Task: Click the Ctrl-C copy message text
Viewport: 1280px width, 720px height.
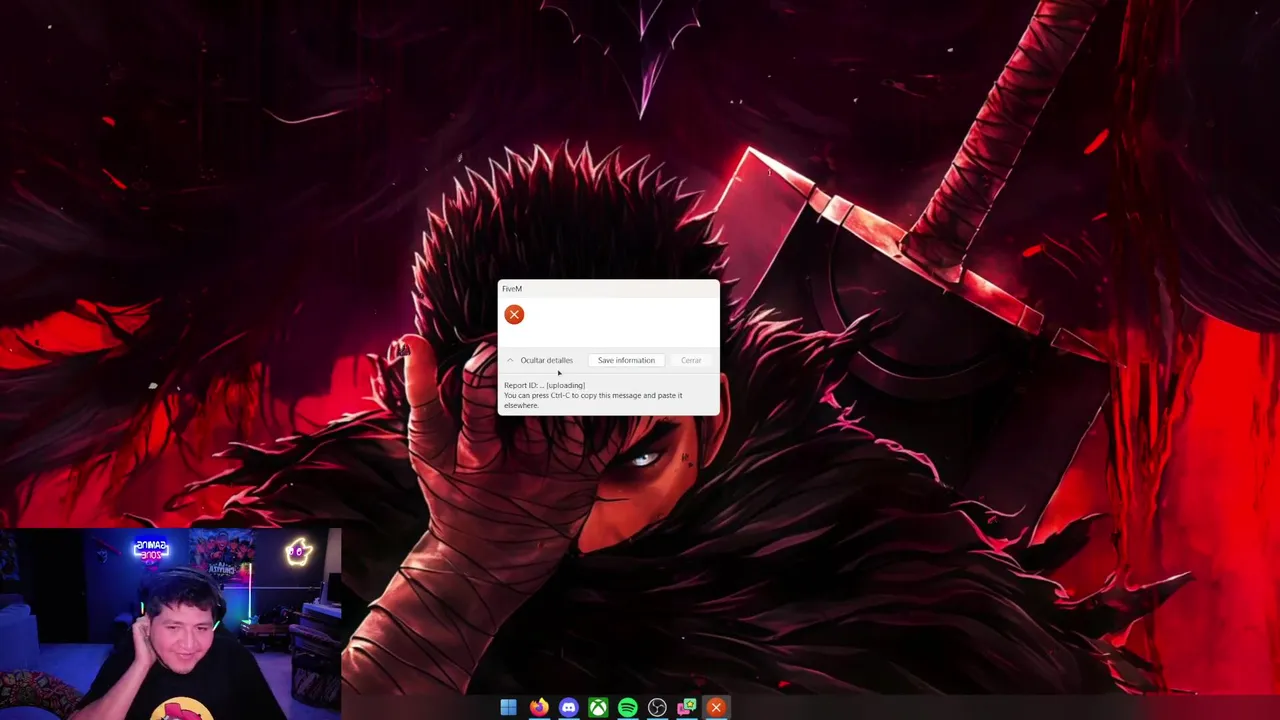Action: (x=593, y=400)
